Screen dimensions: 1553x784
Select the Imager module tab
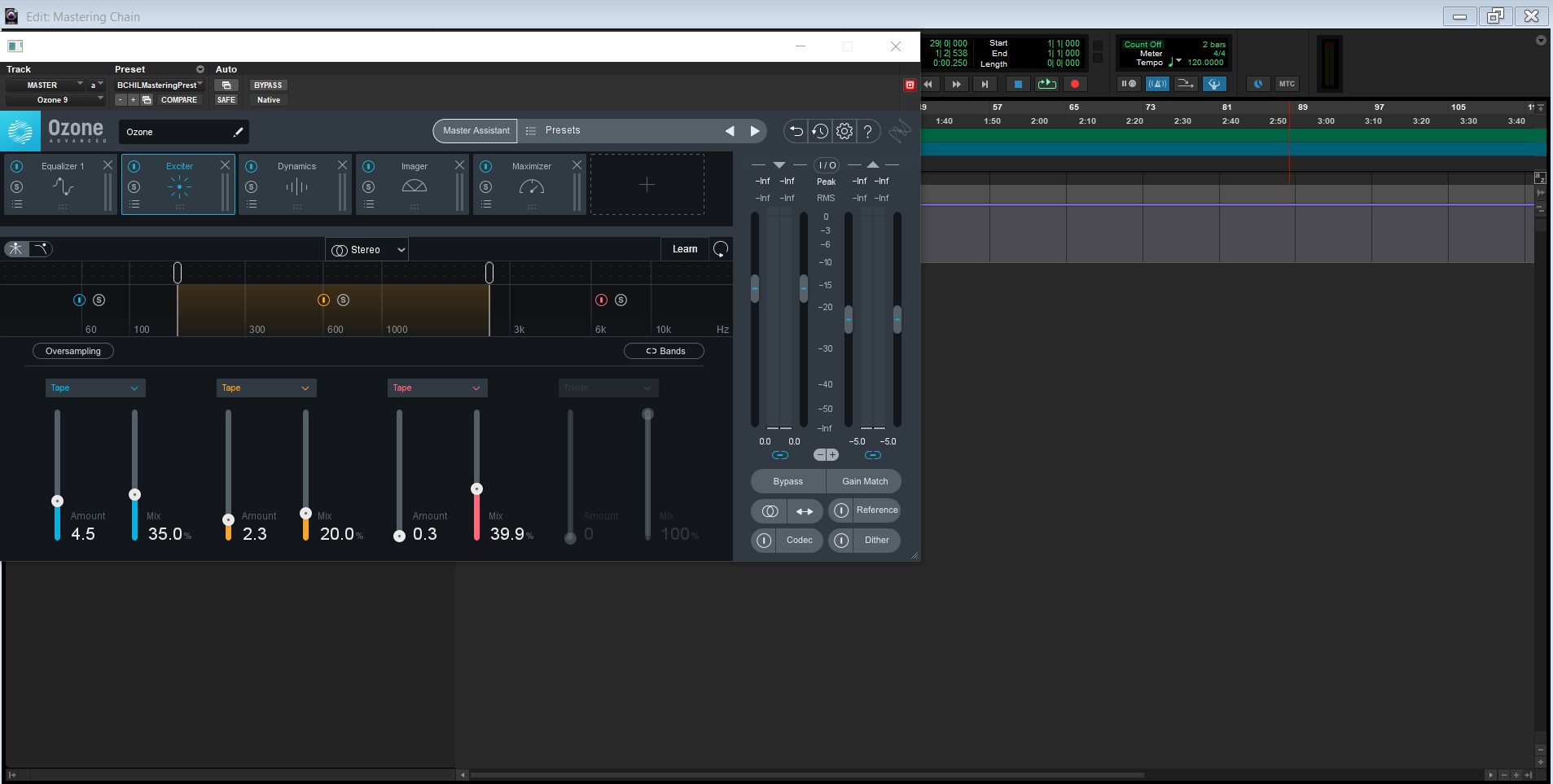pyautogui.click(x=414, y=184)
